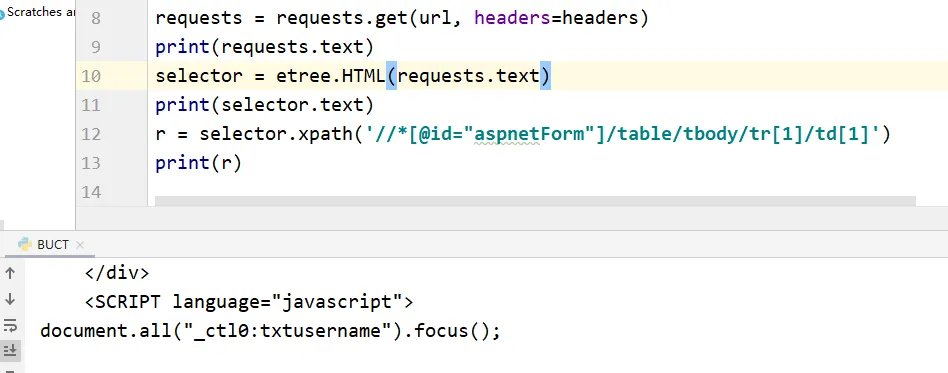Click line number 10 in gutter
Image resolution: width=948 pixels, height=373 pixels.
91,76
